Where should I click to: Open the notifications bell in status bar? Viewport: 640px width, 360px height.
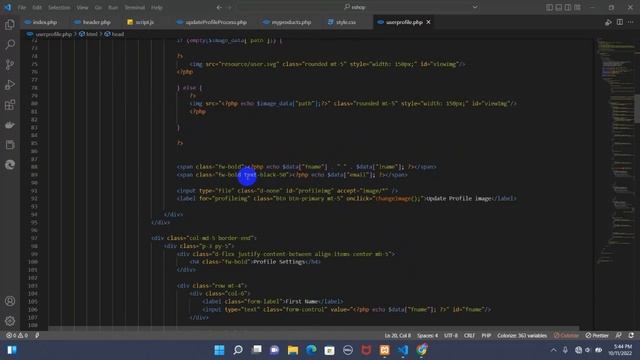coord(631,336)
